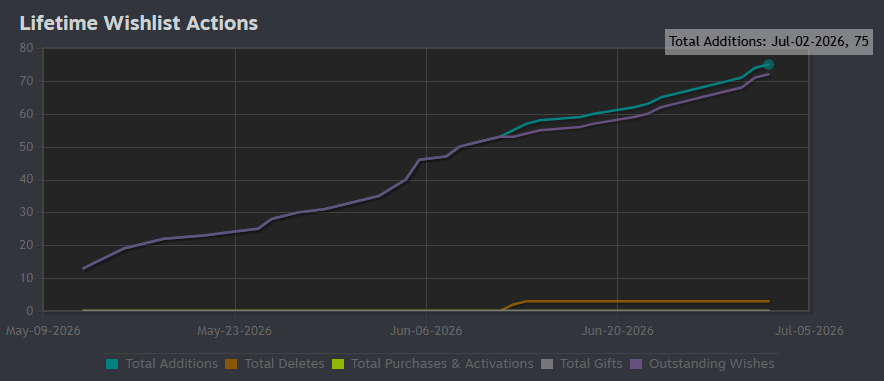Click the 30 y-axis value label
Image resolution: width=884 pixels, height=381 pixels.
(x=27, y=213)
